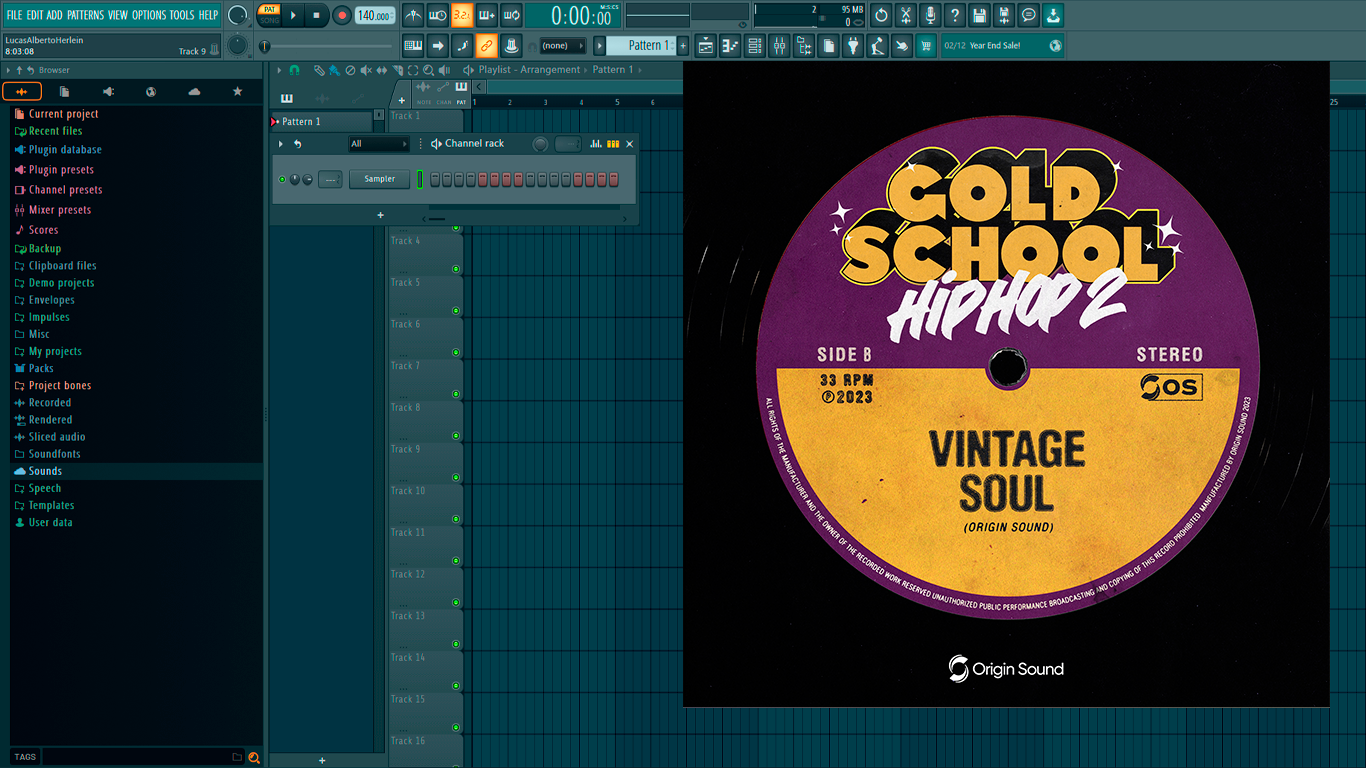The height and width of the screenshot is (768, 1366).
Task: Toggle the metronome icon
Action: pyautogui.click(x=412, y=15)
